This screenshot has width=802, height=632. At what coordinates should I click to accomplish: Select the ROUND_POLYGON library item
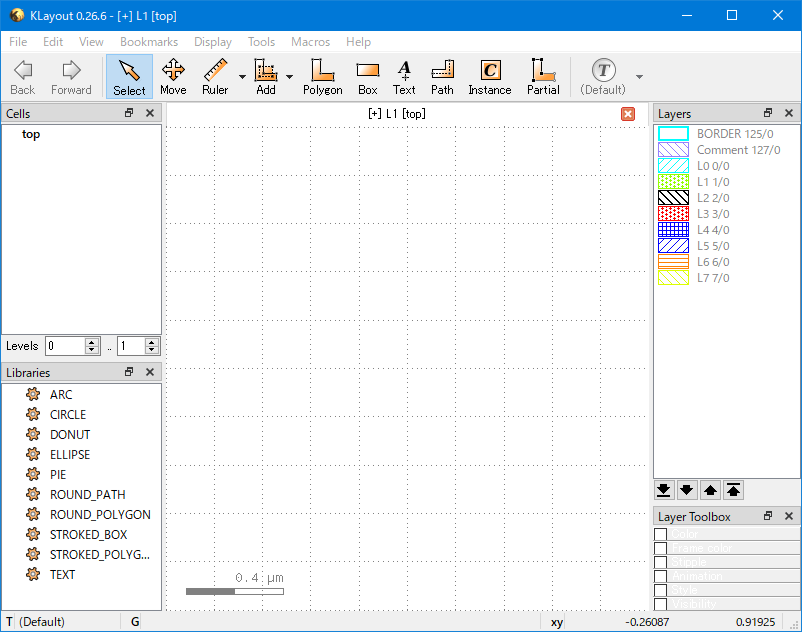coord(100,514)
